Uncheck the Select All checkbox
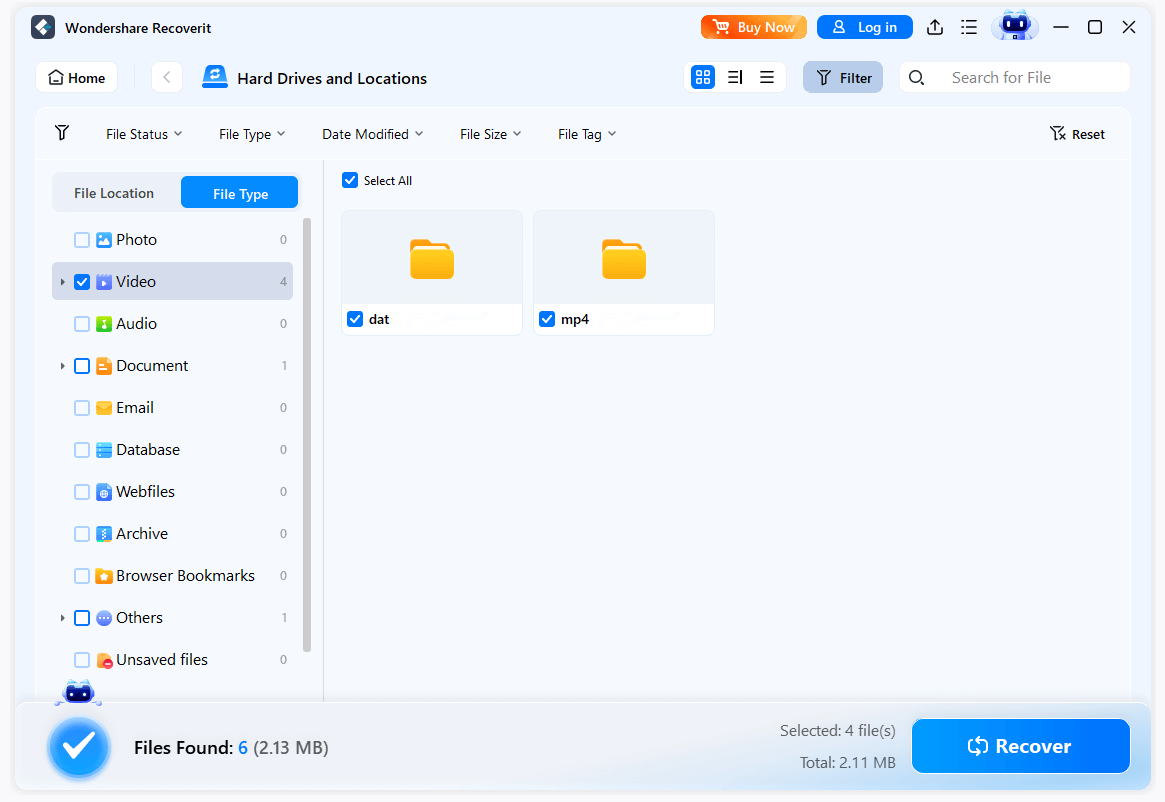The image size is (1165, 802). click(x=350, y=180)
